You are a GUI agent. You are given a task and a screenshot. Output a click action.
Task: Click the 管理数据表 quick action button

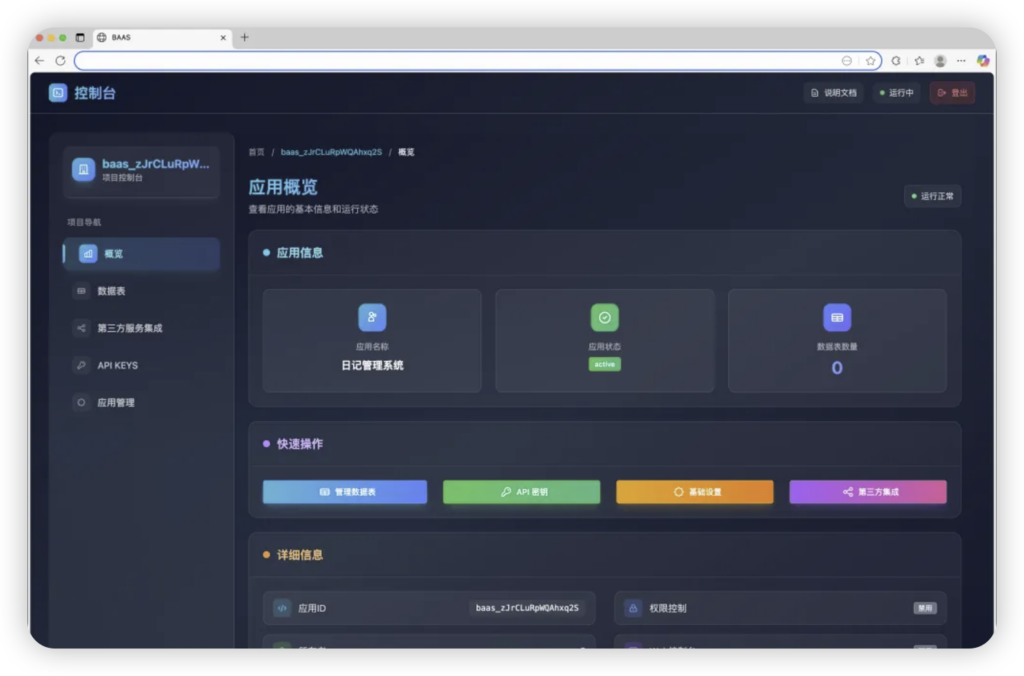pyautogui.click(x=345, y=492)
